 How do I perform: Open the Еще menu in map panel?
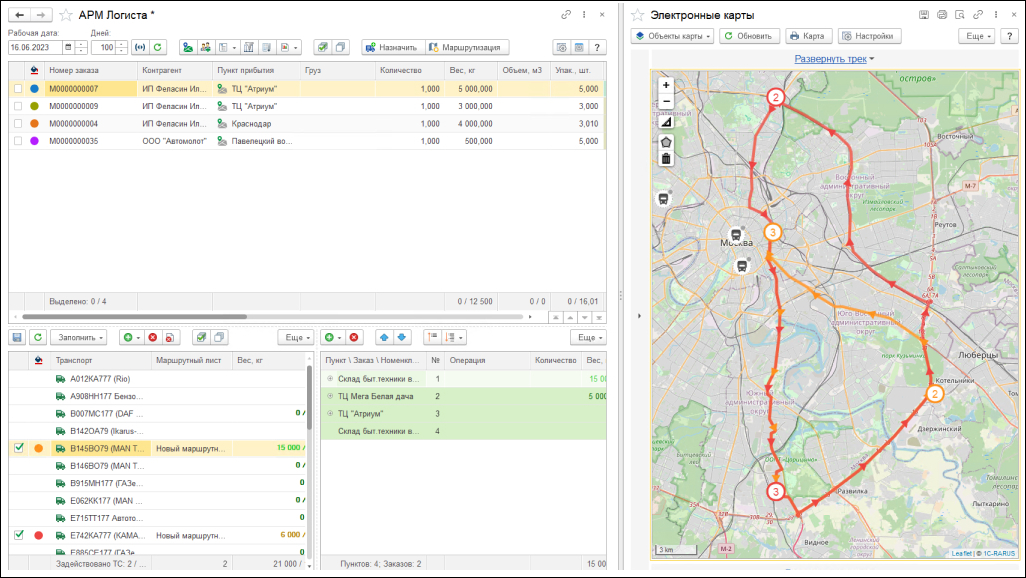tap(976, 36)
